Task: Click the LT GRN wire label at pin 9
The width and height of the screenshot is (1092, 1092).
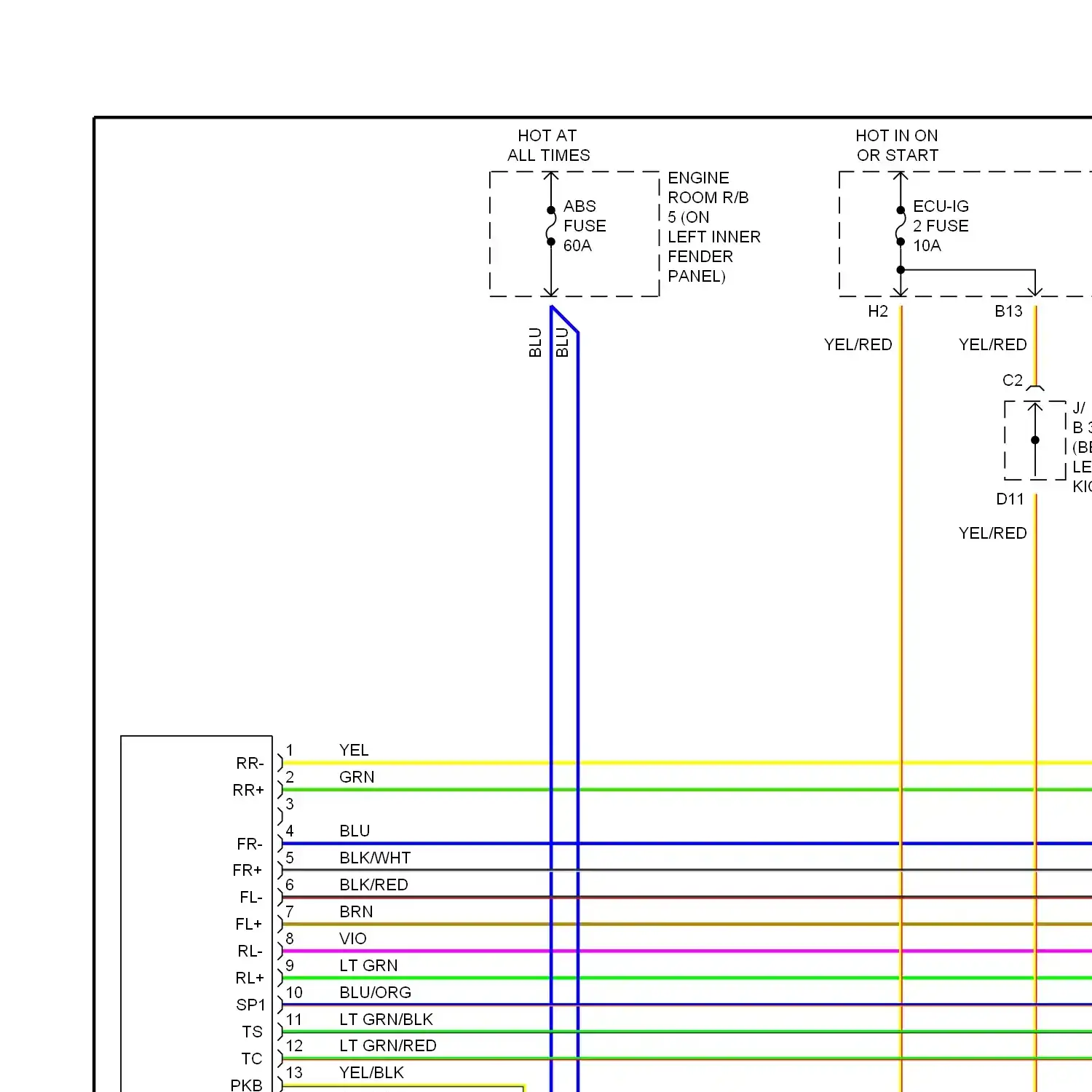Action: 368,966
